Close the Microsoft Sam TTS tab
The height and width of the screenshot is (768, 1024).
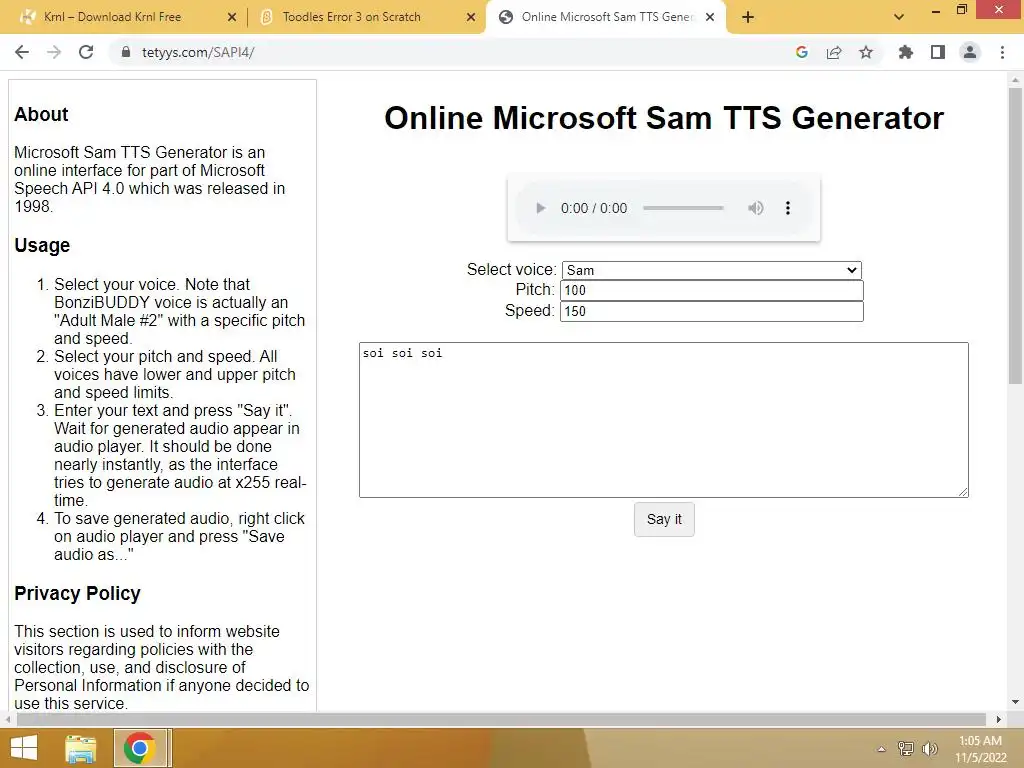[710, 17]
